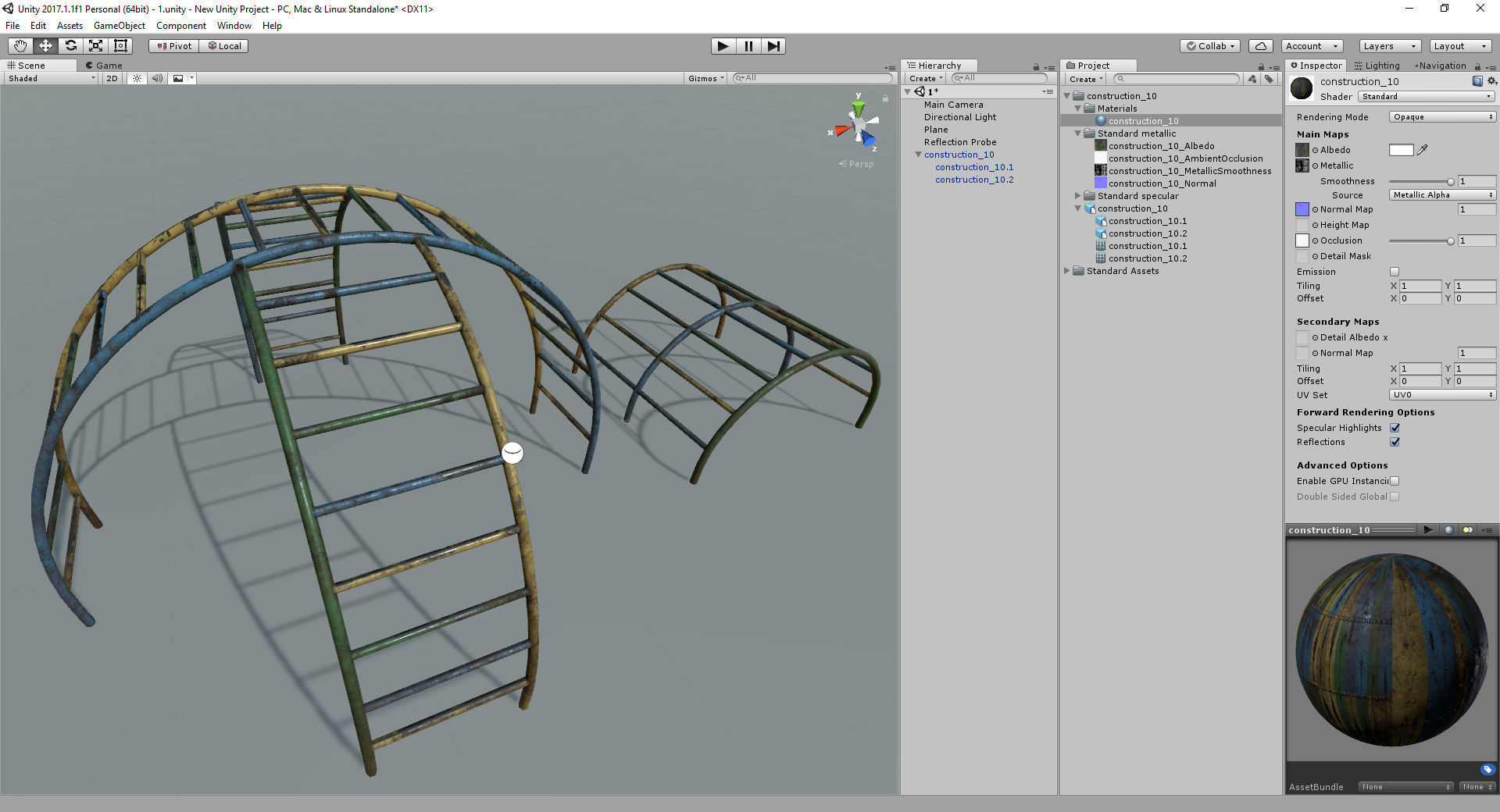Open the GameObject menu
Viewport: 1500px width, 812px height.
(119, 26)
